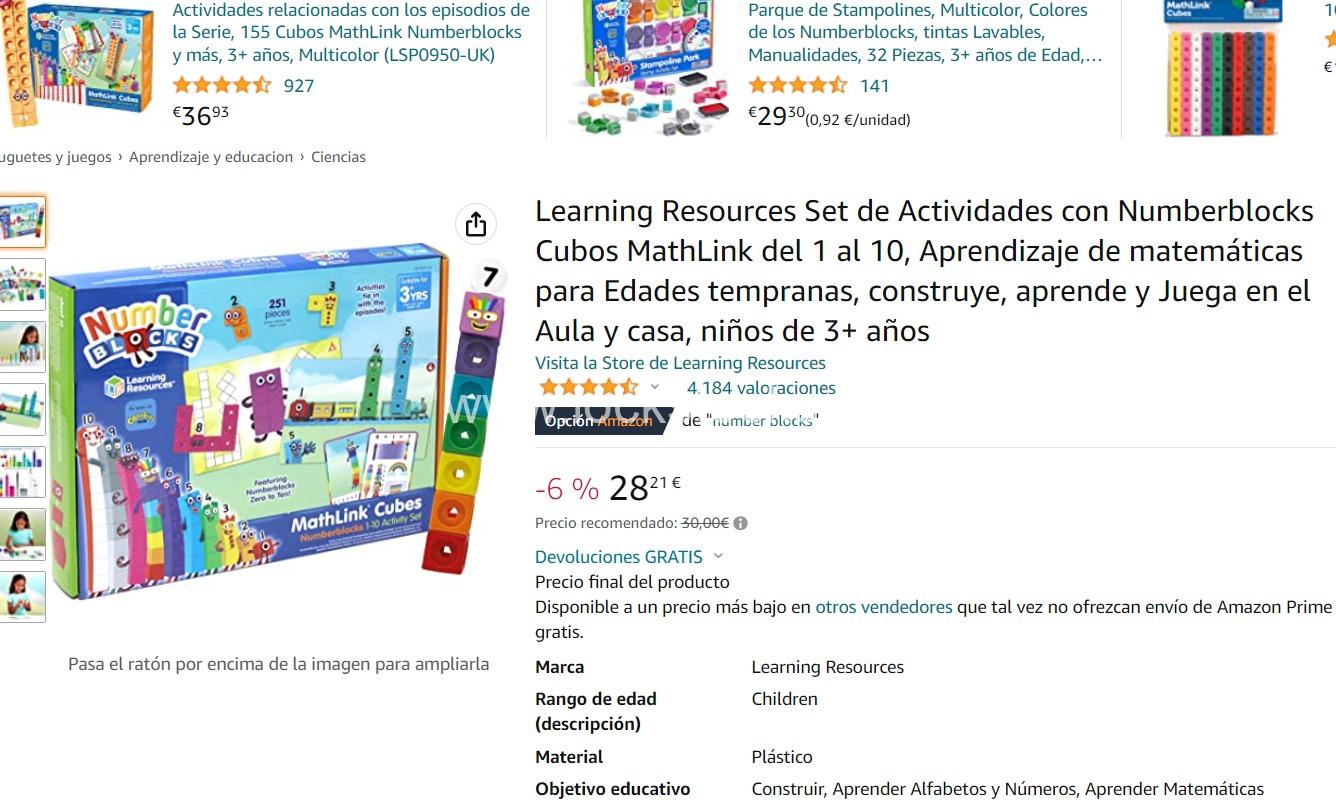Open the star rating dropdown chevron
This screenshot has height=809, width=1336.
tap(655, 387)
